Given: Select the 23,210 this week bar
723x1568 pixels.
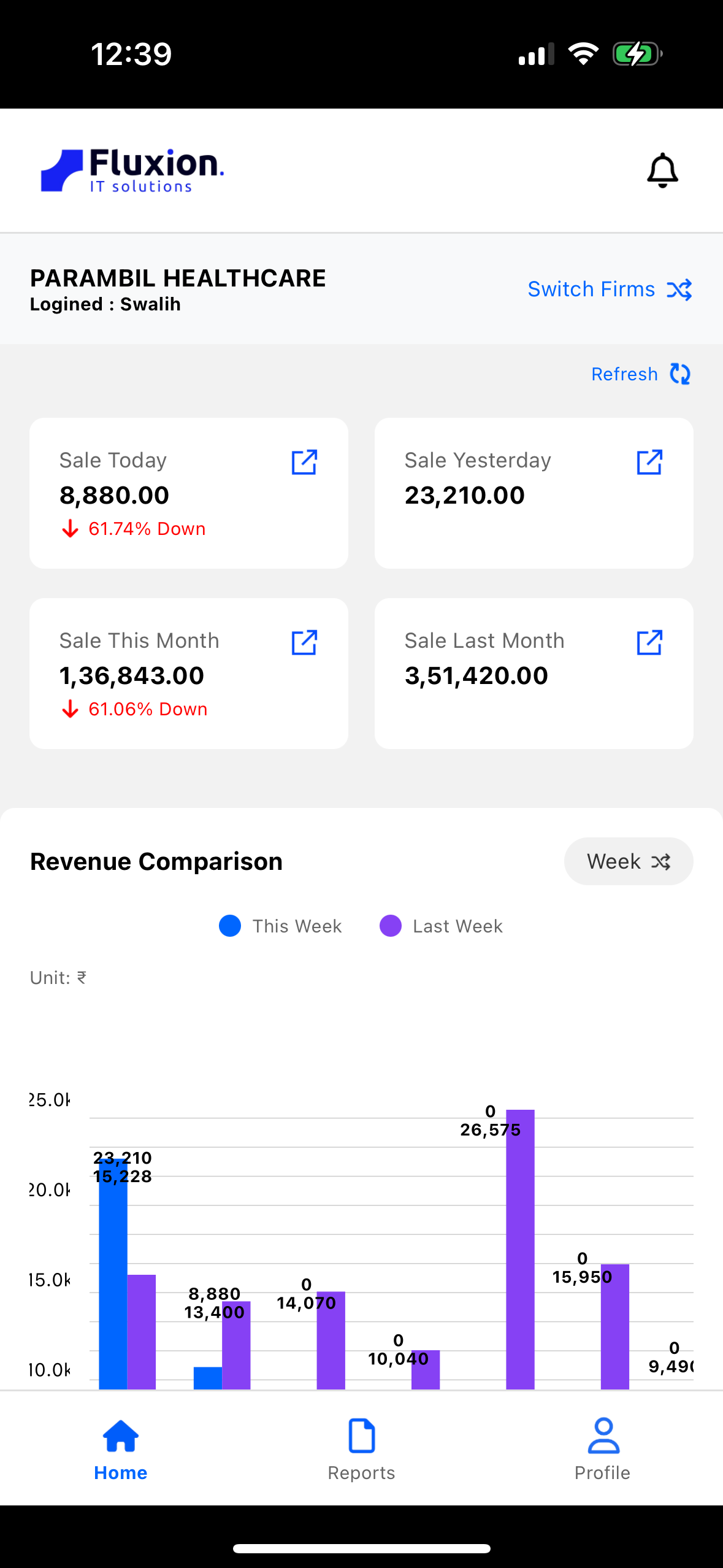Looking at the screenshot, I should (113, 1276).
